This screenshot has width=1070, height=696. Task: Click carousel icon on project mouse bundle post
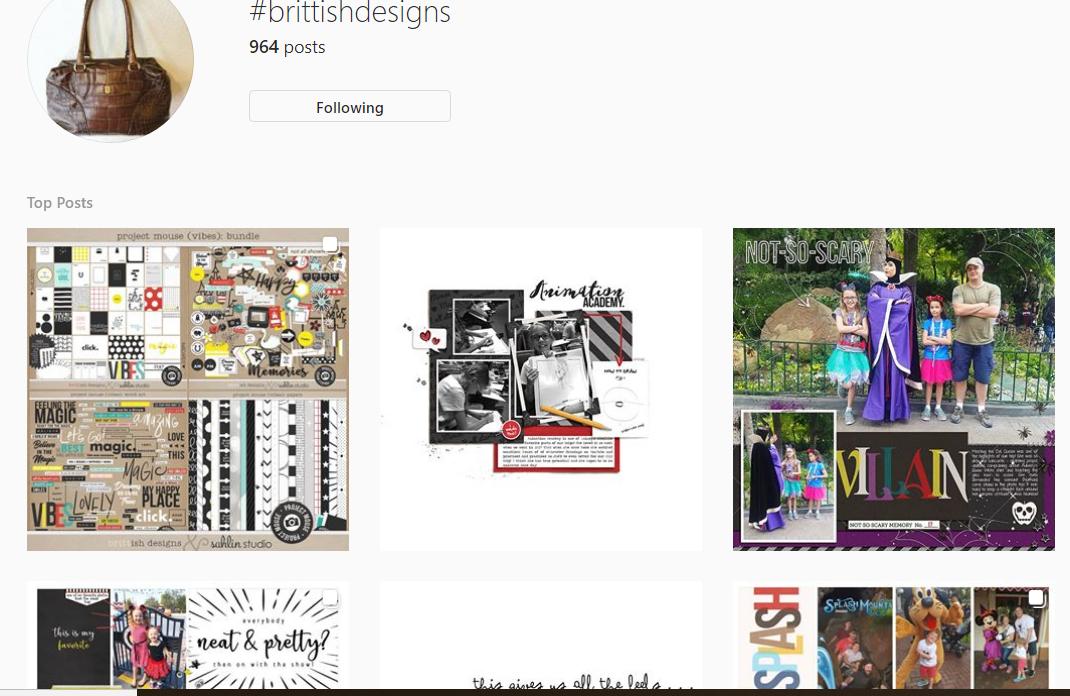pyautogui.click(x=330, y=244)
